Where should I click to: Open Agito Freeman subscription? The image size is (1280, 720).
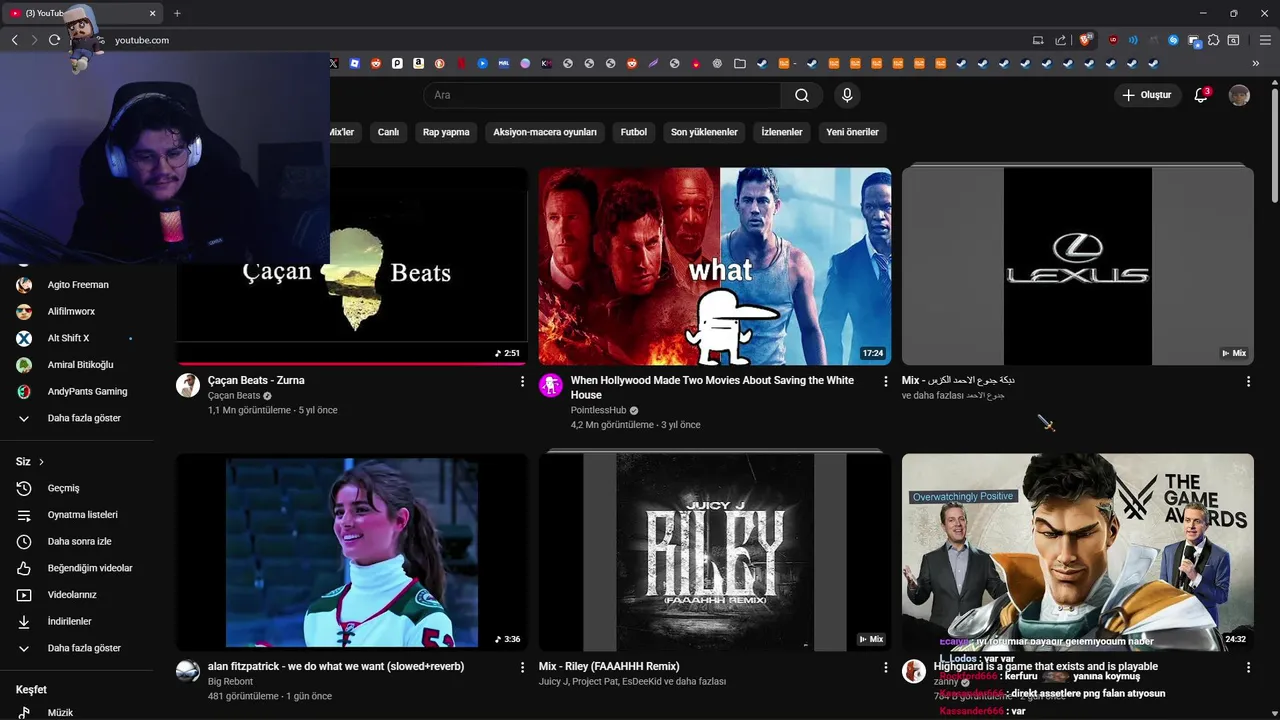coord(77,285)
